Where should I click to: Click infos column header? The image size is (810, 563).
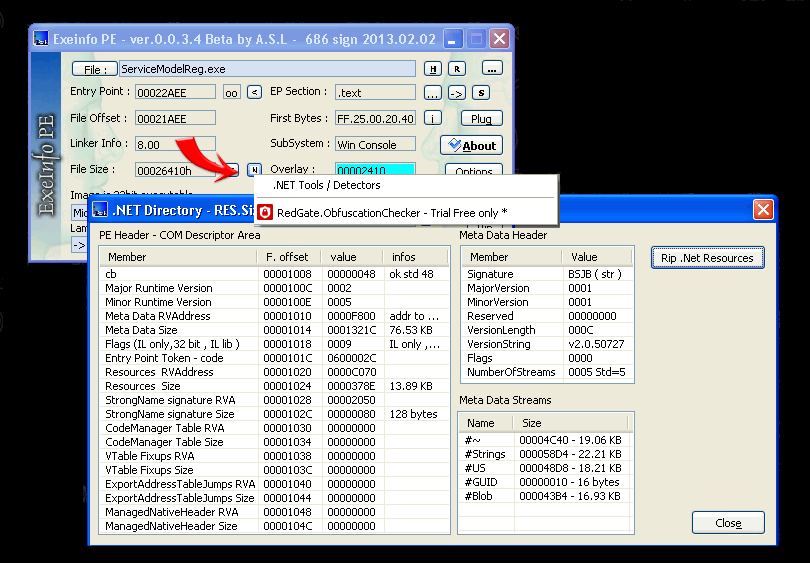click(x=415, y=257)
